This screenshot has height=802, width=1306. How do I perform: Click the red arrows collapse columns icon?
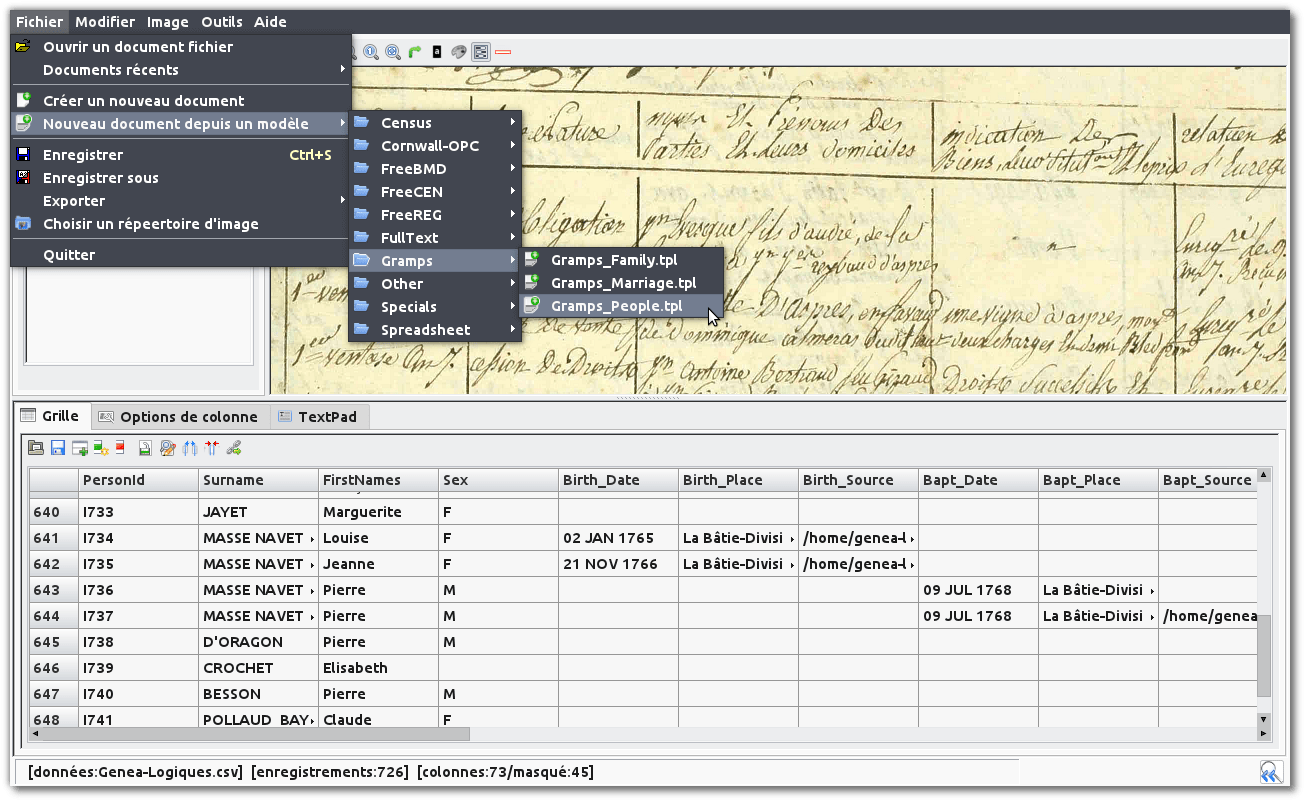tap(211, 448)
